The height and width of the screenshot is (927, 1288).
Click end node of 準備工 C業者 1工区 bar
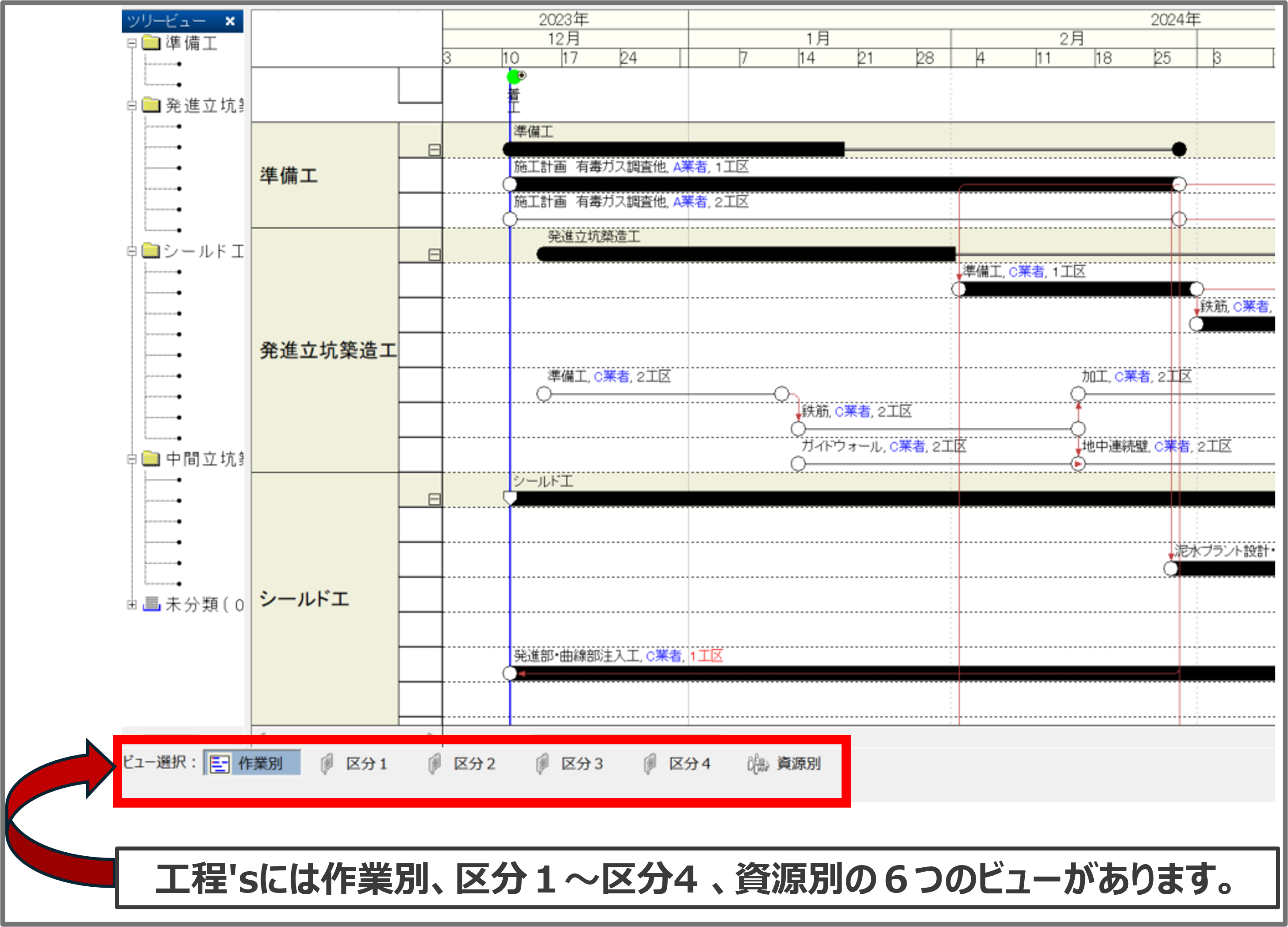coord(1196,289)
